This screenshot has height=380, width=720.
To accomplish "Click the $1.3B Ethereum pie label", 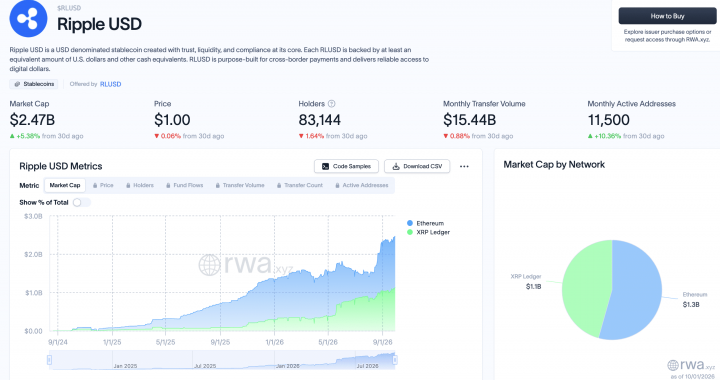I will pos(691,304).
